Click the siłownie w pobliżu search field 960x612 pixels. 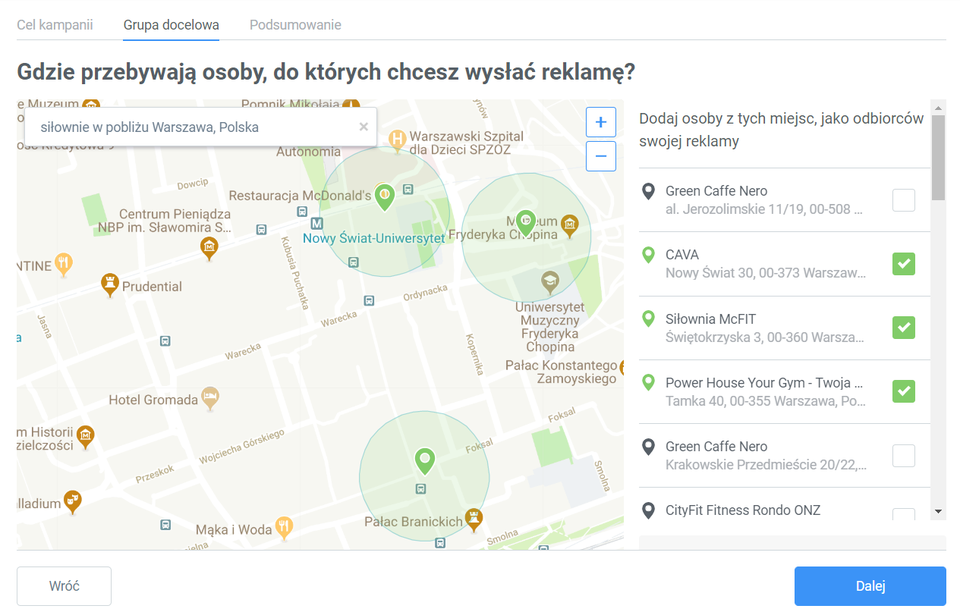[x=200, y=127]
